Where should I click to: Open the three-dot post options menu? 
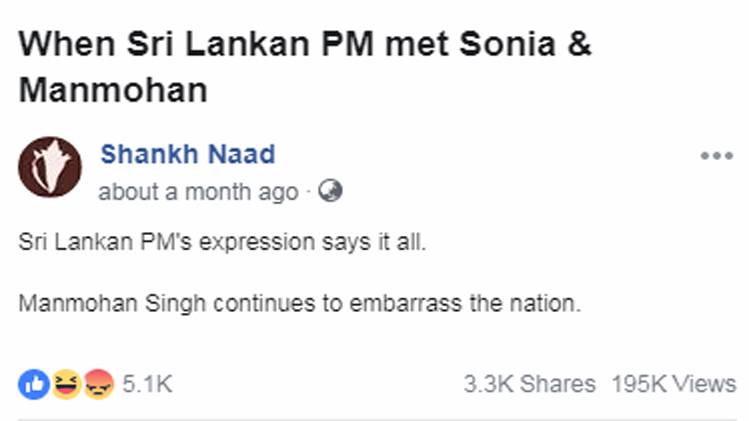[x=717, y=156]
